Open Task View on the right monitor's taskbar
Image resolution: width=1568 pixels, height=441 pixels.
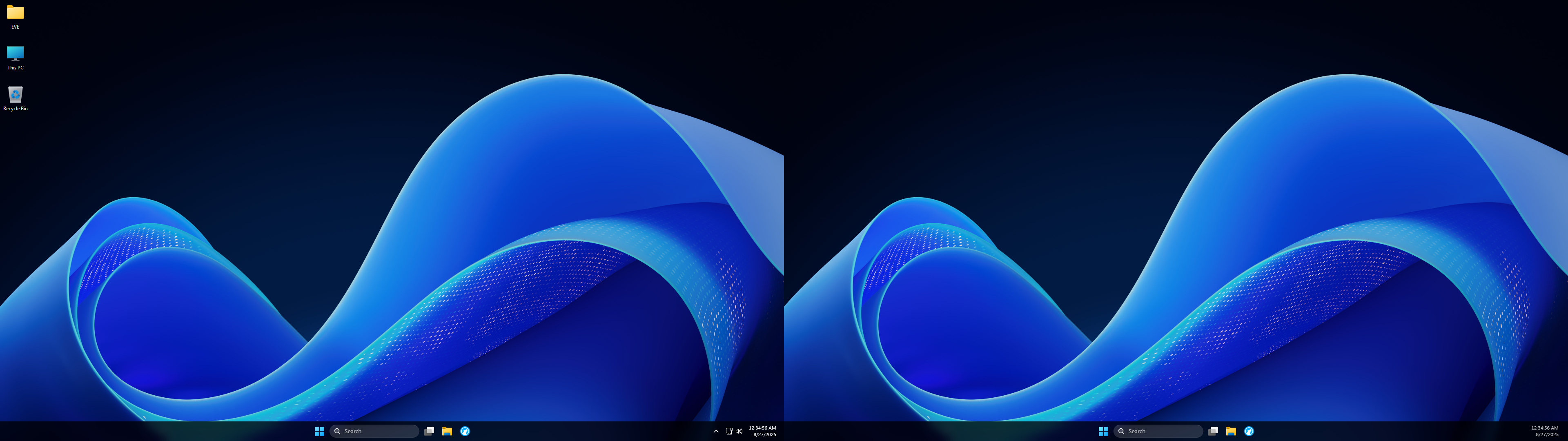pyautogui.click(x=1213, y=431)
